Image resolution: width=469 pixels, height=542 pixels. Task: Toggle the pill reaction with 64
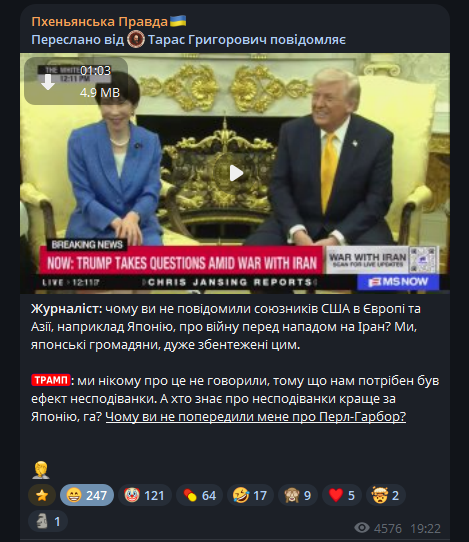(199, 495)
